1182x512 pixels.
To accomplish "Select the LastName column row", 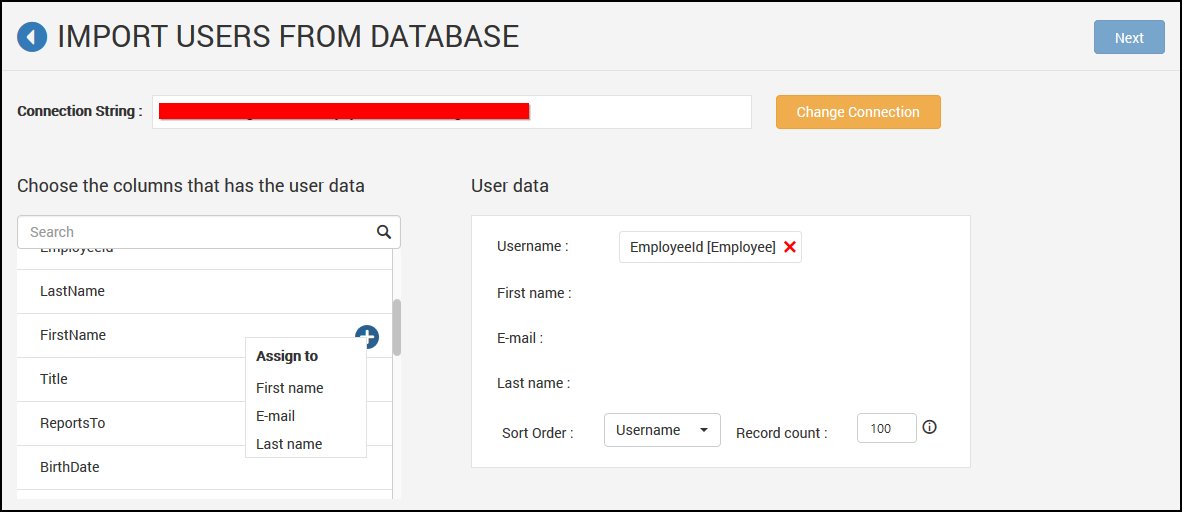I will 204,291.
